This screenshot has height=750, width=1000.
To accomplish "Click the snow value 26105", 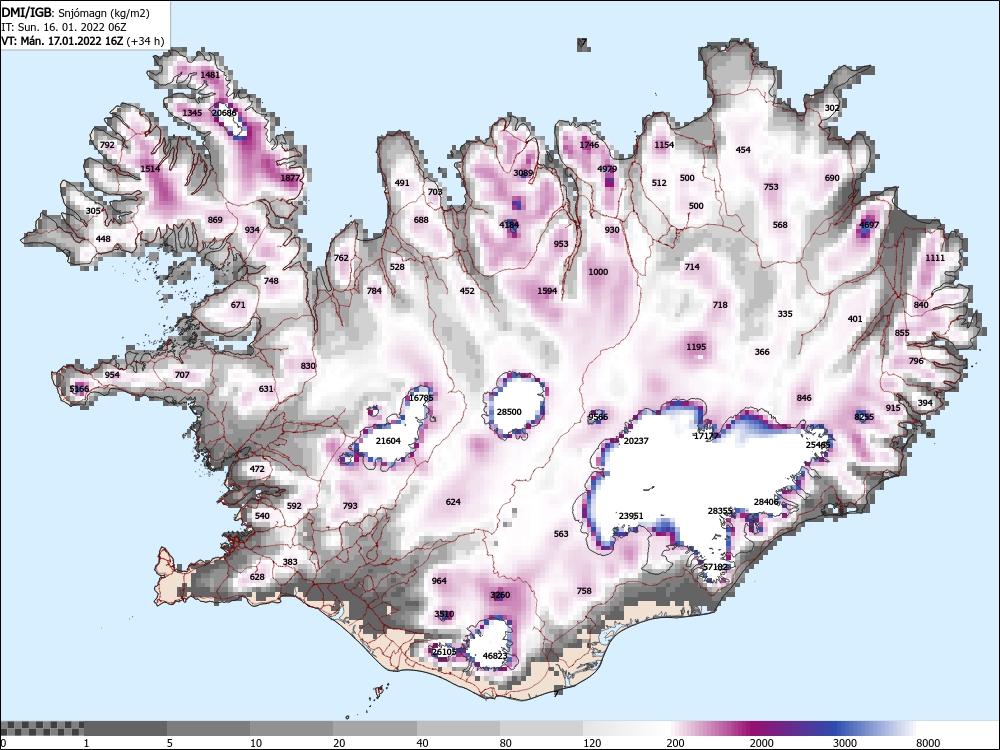I will point(444,652).
